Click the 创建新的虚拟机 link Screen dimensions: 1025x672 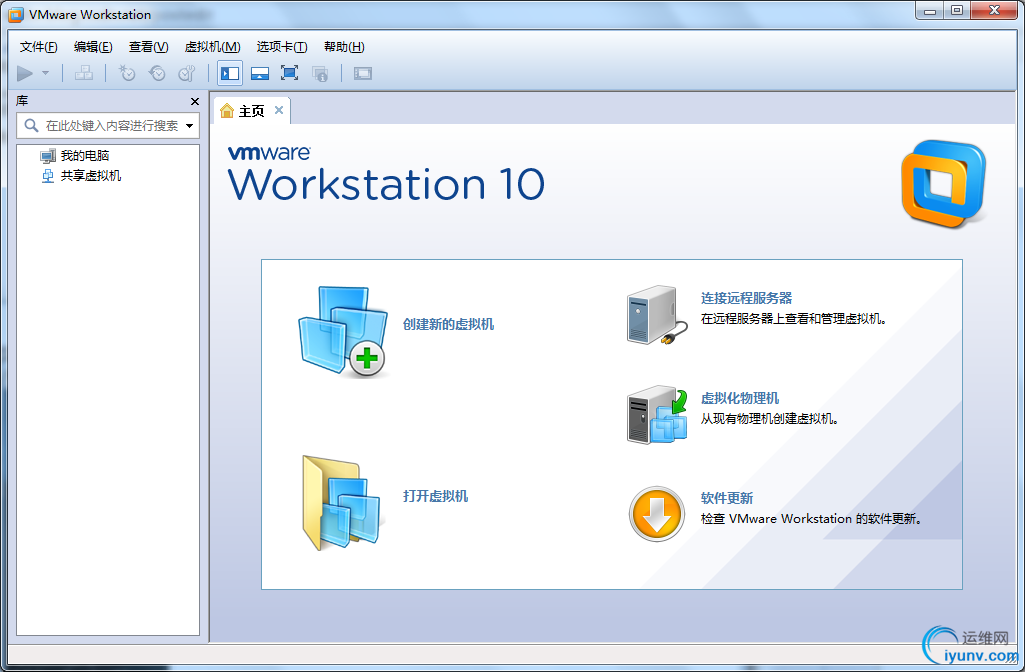click(448, 324)
